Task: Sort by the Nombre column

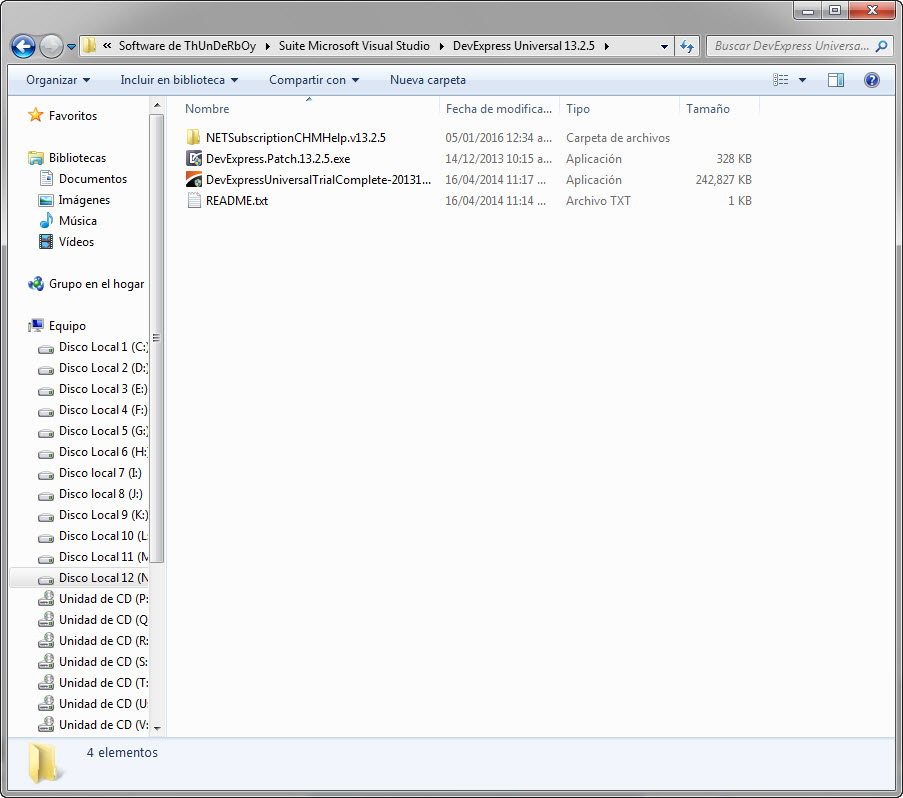Action: (207, 109)
